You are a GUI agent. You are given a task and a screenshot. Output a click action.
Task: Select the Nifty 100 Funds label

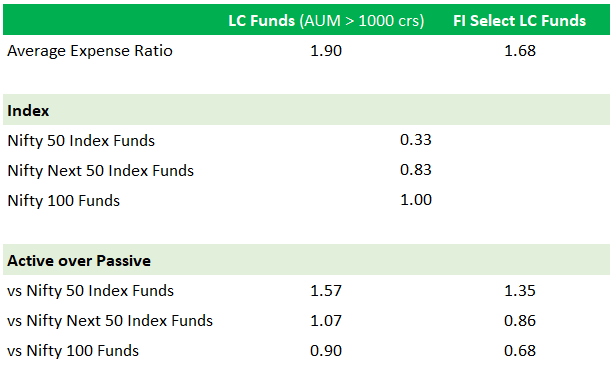pyautogui.click(x=64, y=201)
